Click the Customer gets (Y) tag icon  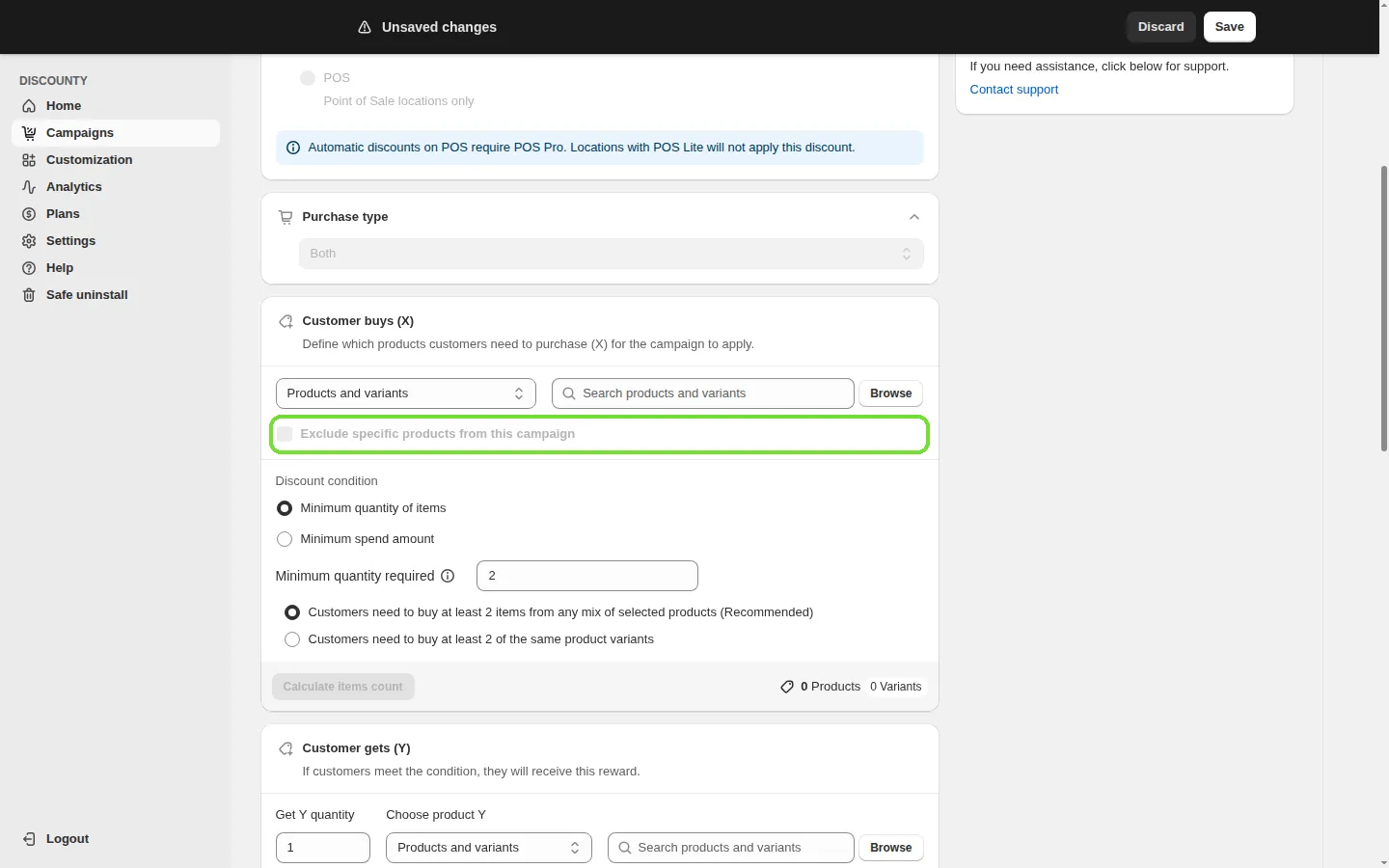tap(286, 748)
